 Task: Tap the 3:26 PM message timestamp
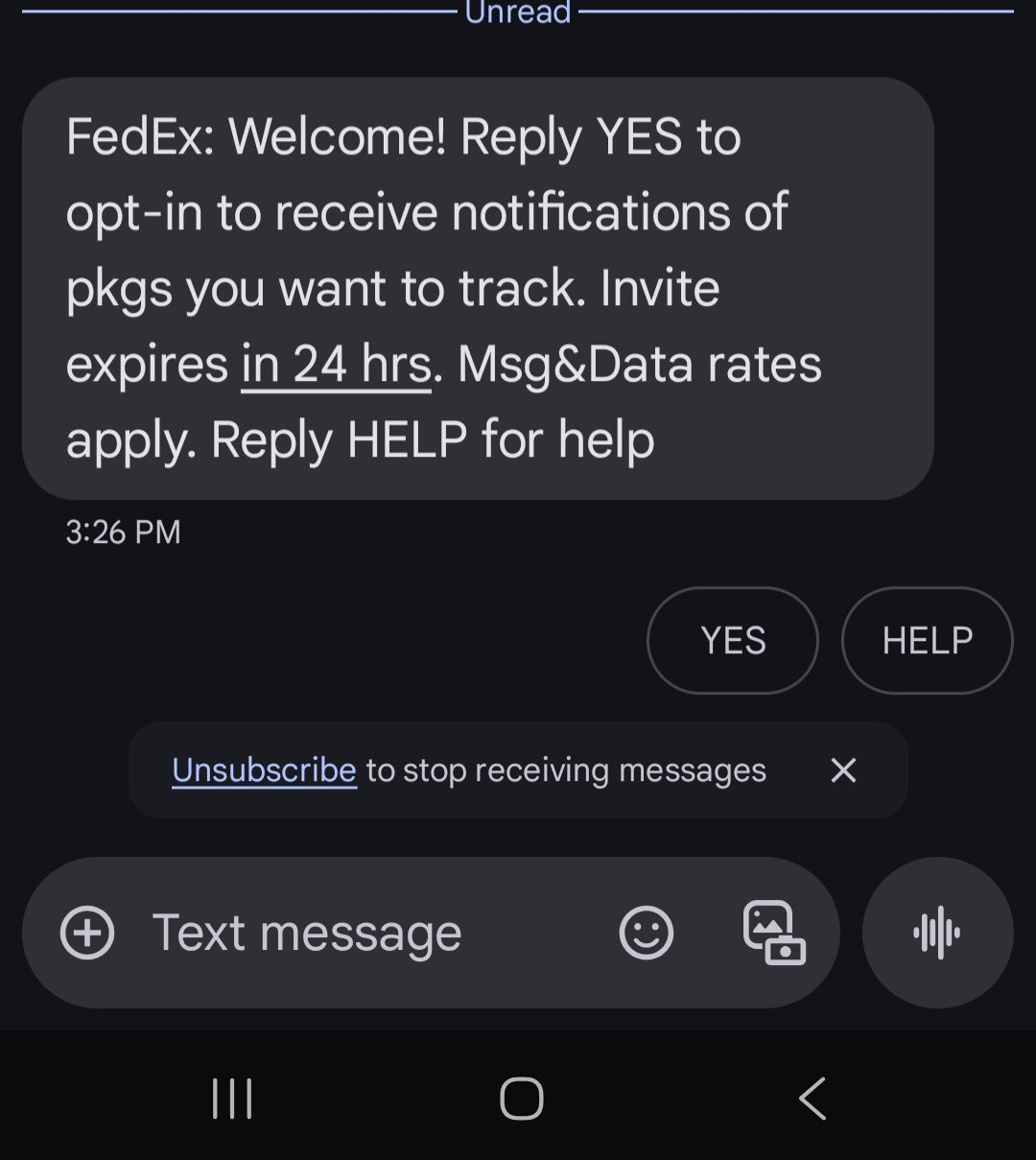click(x=123, y=532)
